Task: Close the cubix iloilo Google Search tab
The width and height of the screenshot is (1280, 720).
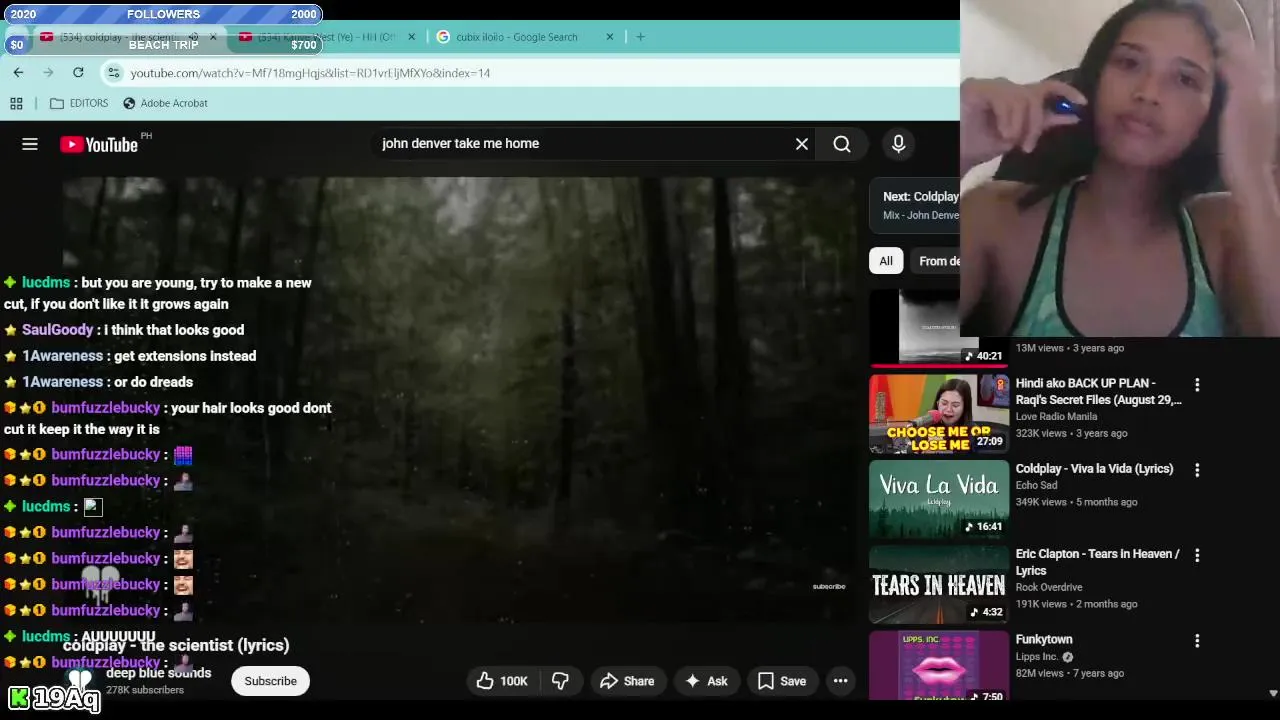Action: pos(610,37)
